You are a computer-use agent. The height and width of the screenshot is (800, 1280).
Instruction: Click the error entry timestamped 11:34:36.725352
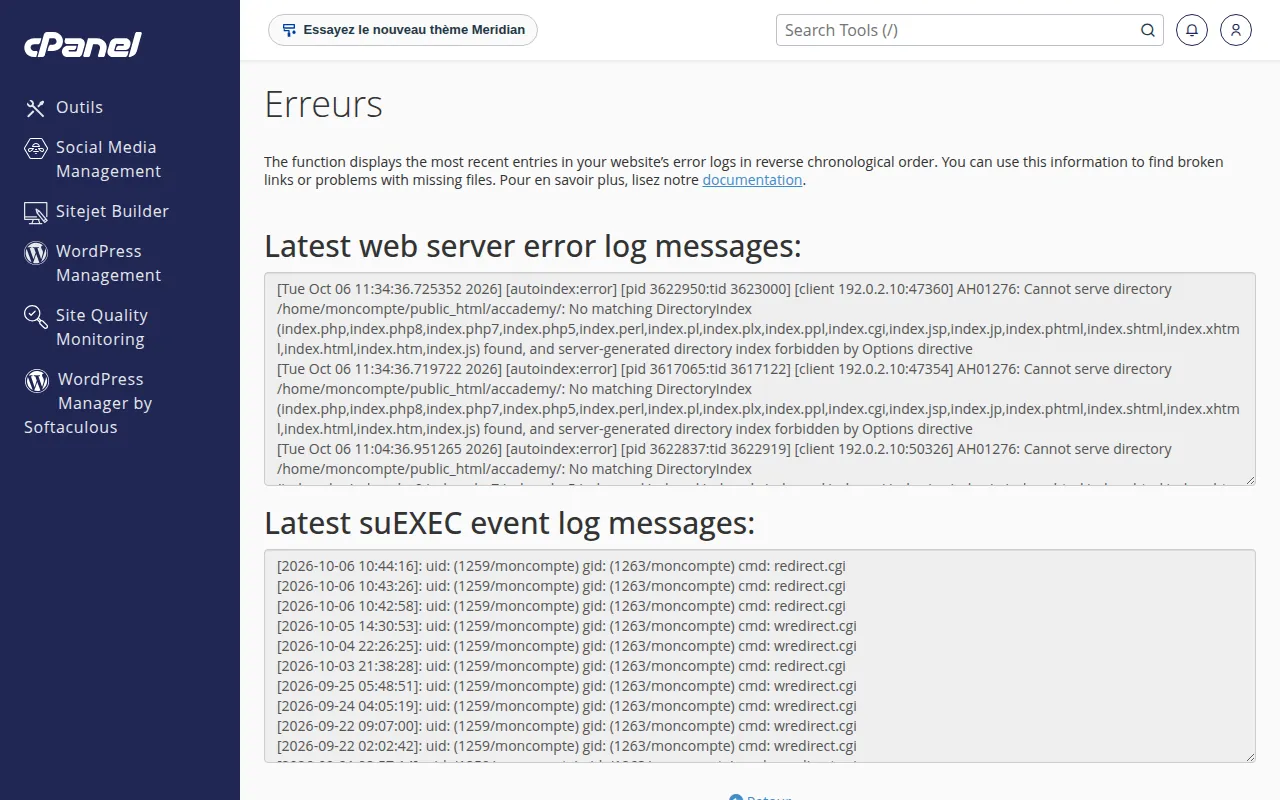click(x=758, y=319)
